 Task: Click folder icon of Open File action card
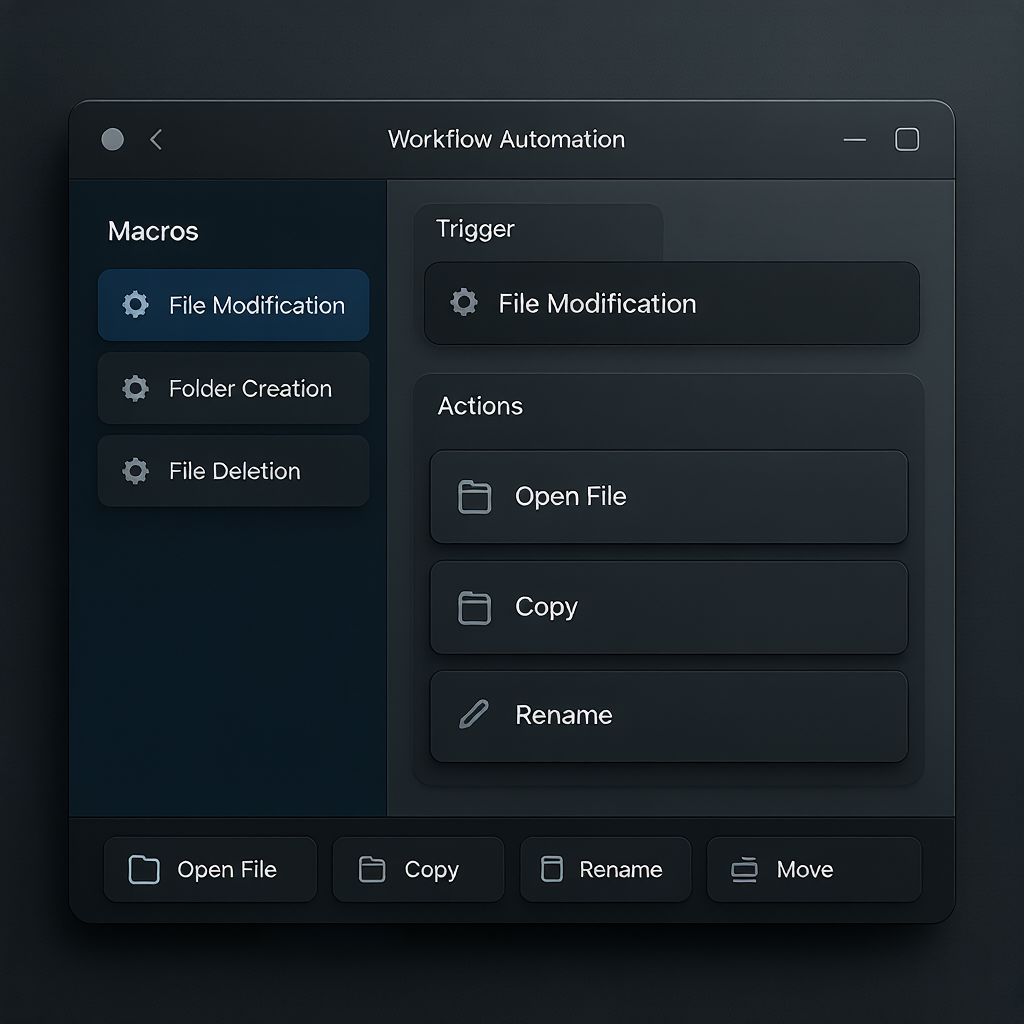tap(474, 497)
